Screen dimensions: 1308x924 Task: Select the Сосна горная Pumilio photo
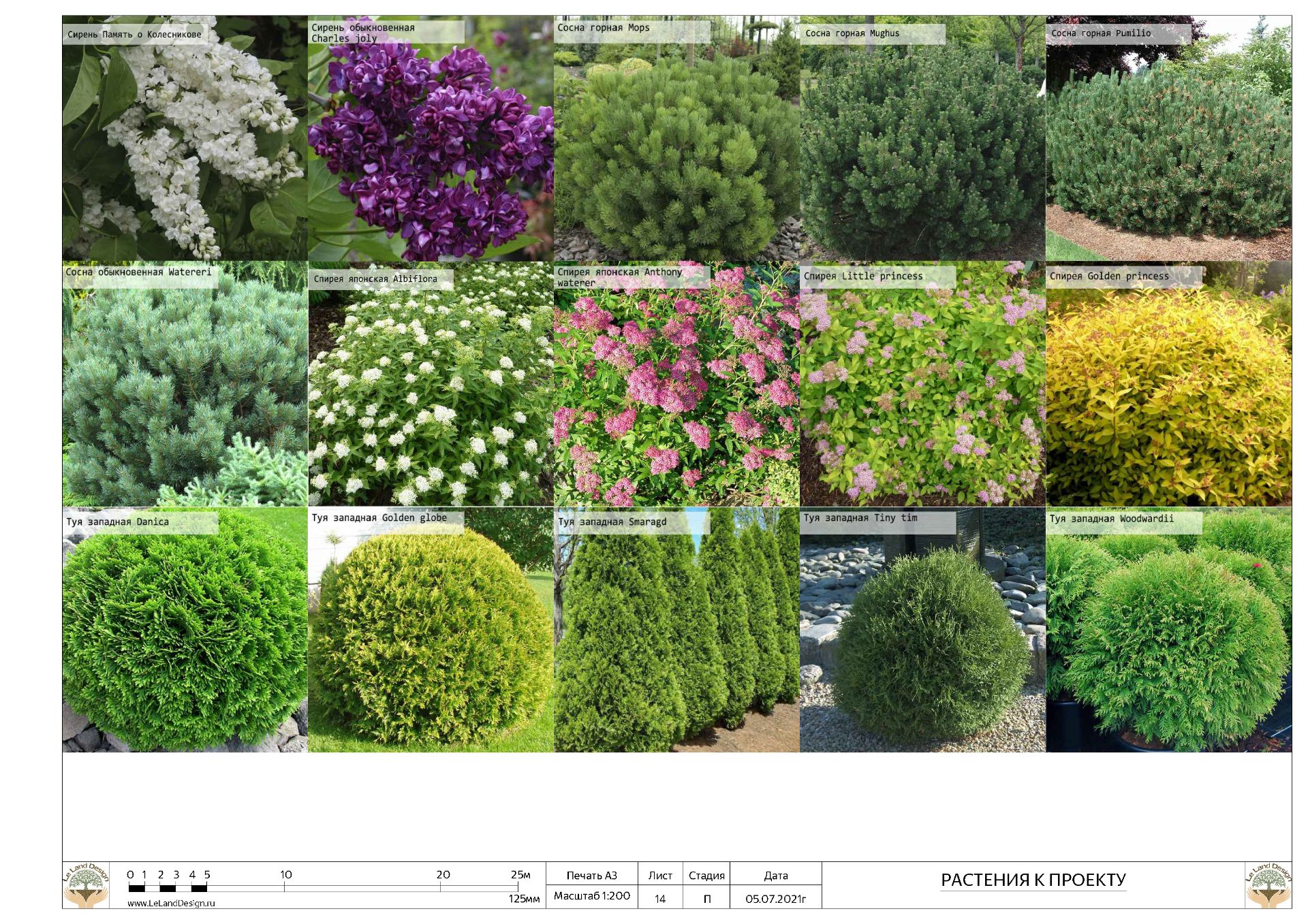point(1168,150)
